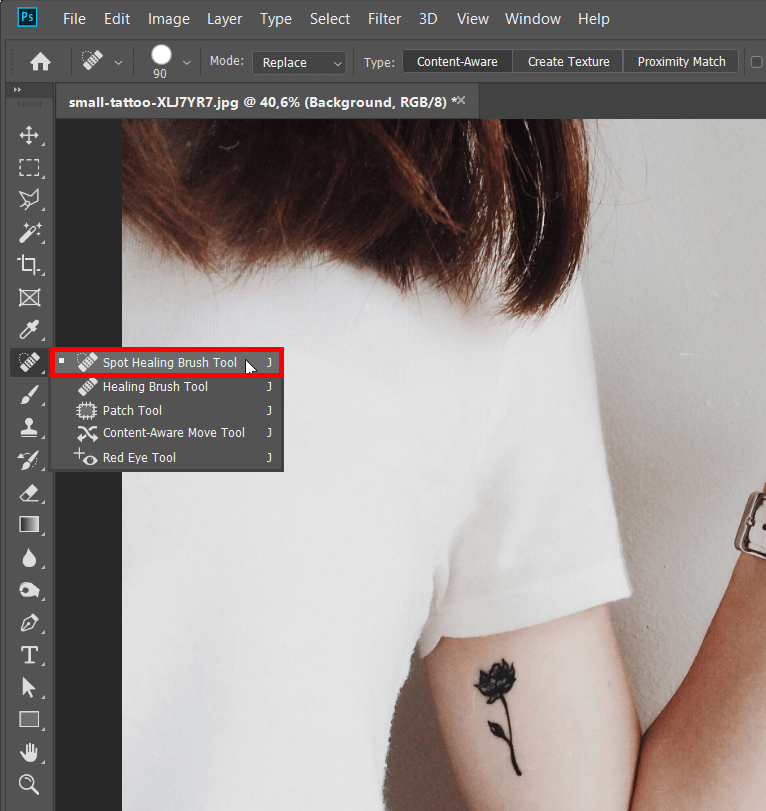The image size is (766, 811).
Task: Open the Mode dropdown set to Replace
Action: click(x=299, y=63)
